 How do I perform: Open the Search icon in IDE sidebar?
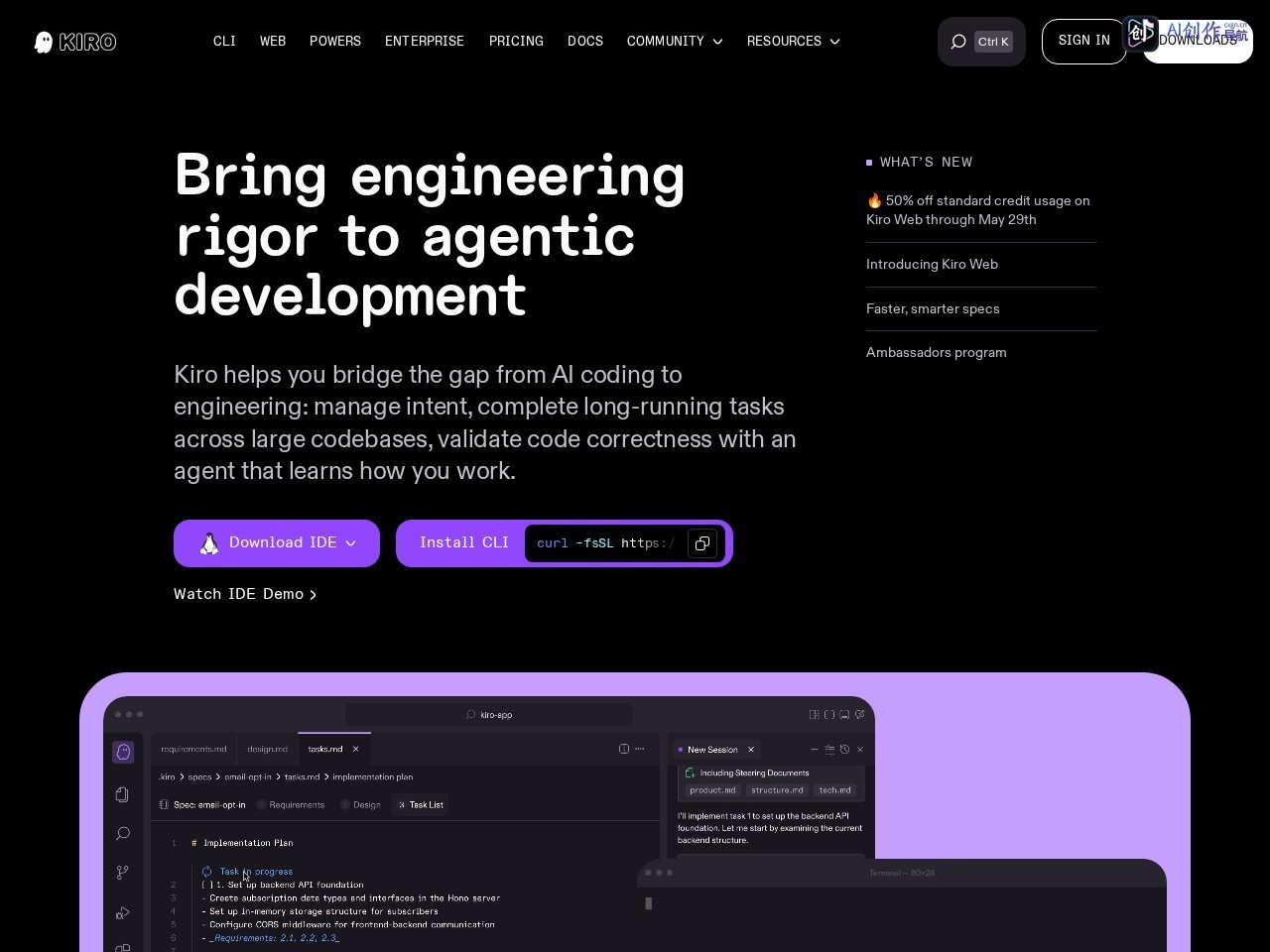tap(123, 833)
